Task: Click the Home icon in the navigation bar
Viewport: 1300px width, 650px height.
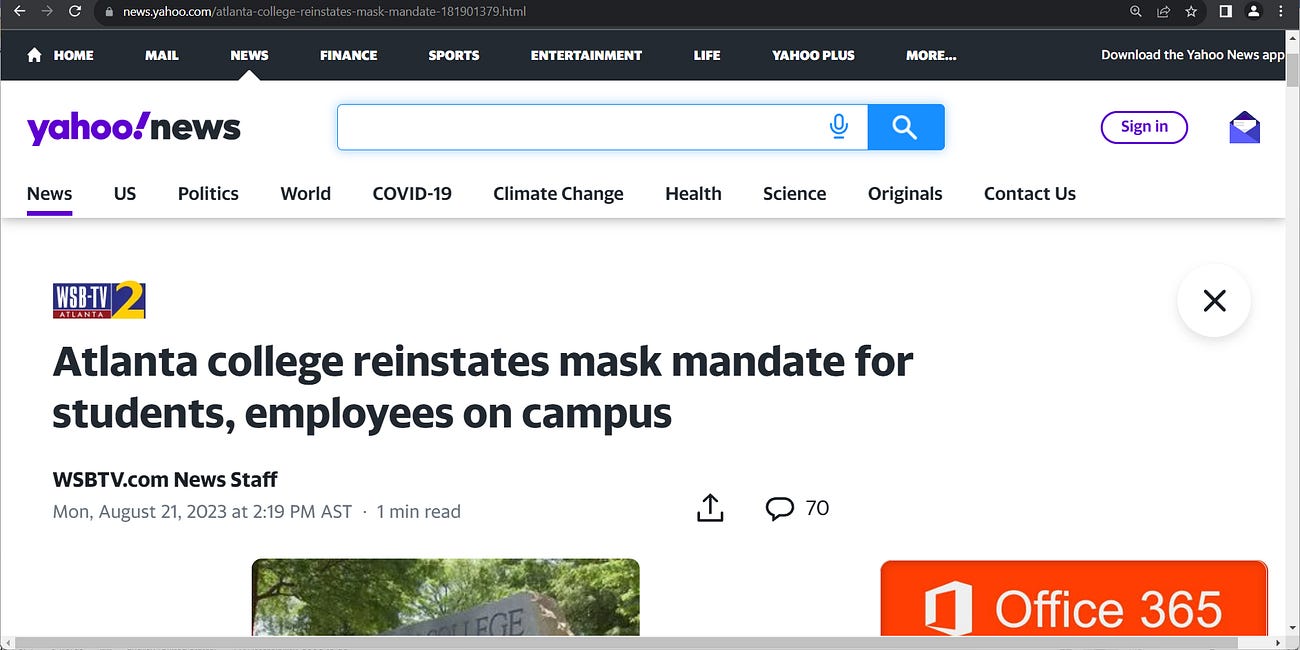Action: (x=33, y=55)
